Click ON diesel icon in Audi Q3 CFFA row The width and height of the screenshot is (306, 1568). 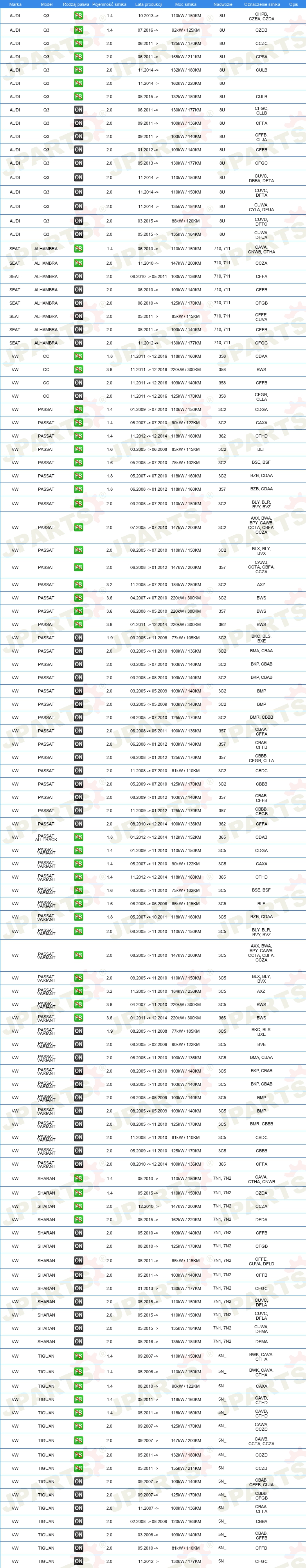[79, 123]
